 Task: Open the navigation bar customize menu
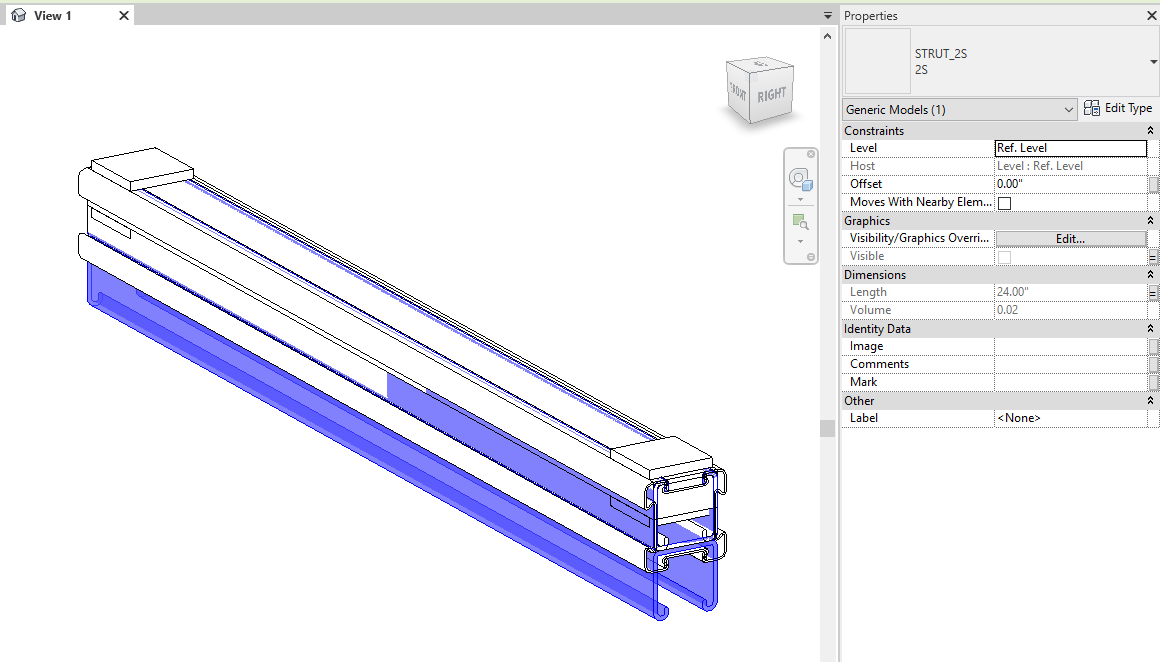pos(811,257)
